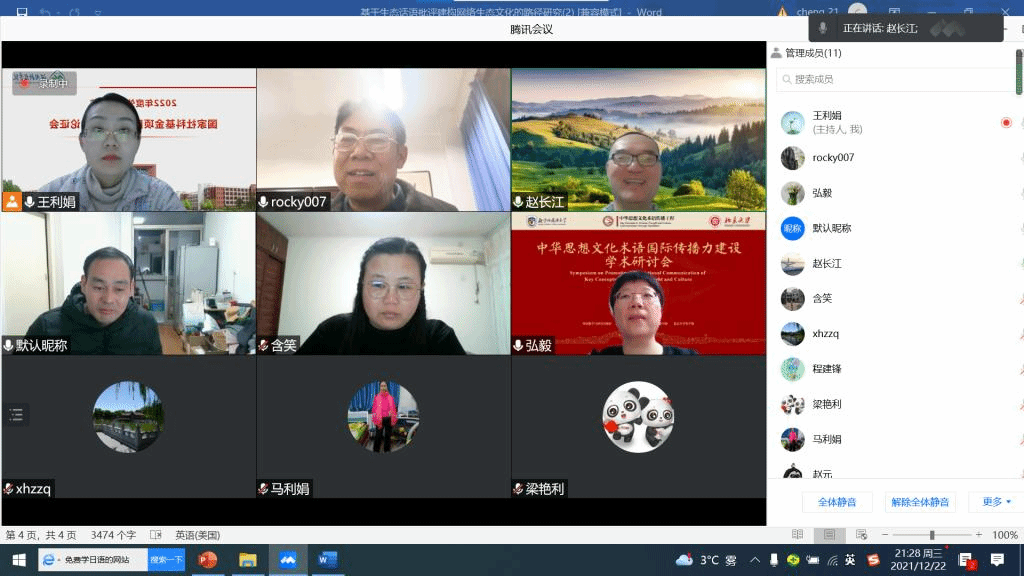Show hidden system tray icons chevron

[755, 560]
